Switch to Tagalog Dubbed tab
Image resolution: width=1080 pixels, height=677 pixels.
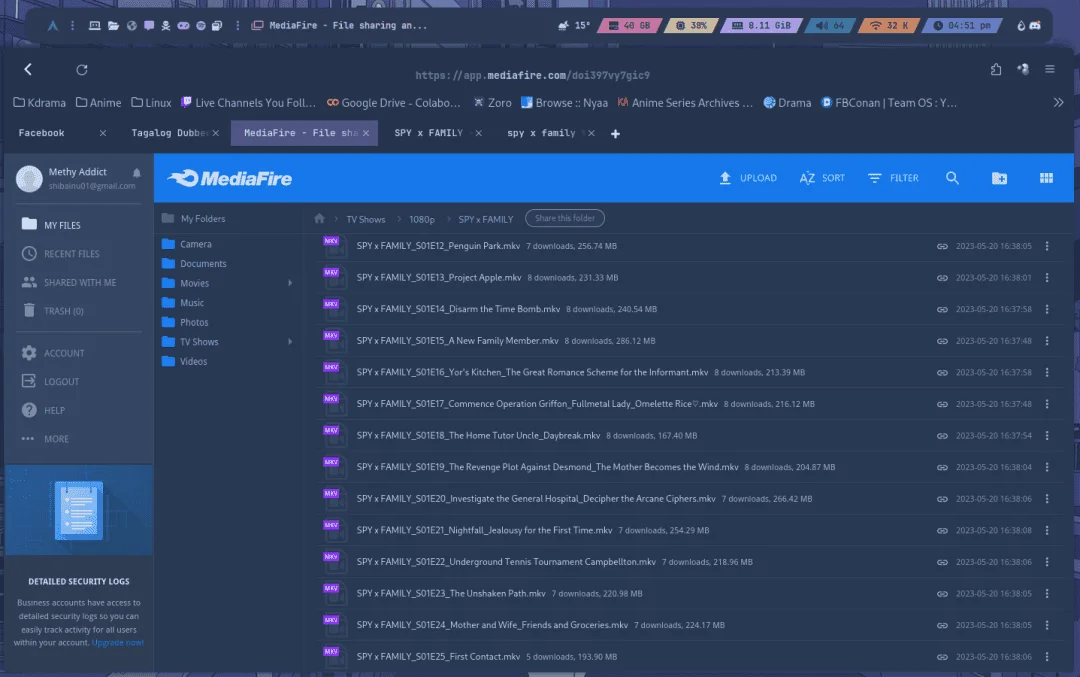click(169, 133)
